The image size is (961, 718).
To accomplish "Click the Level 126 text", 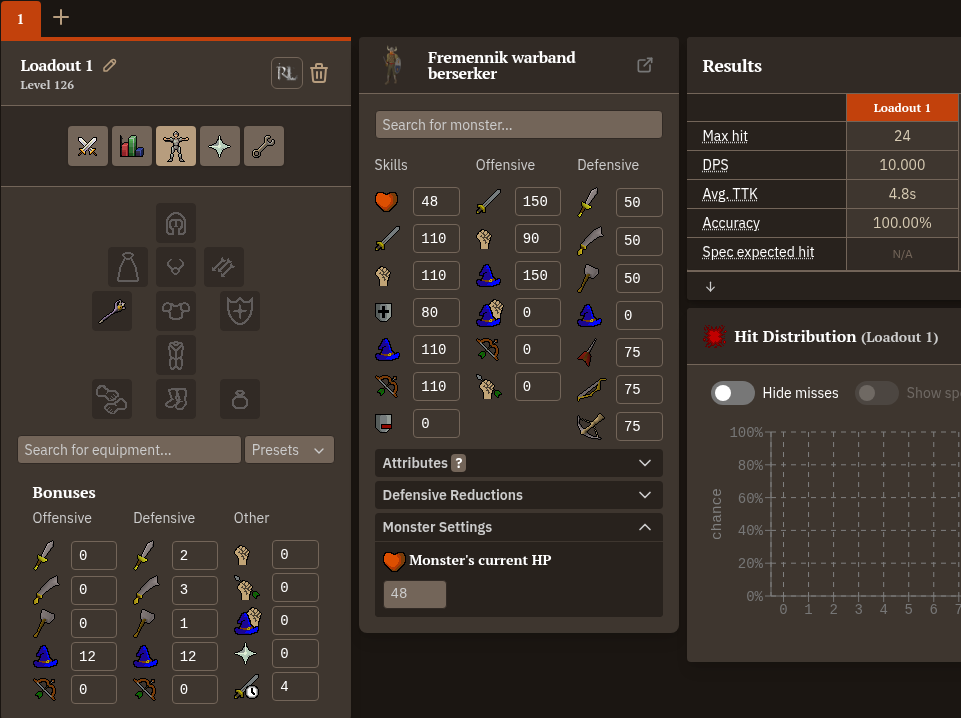I will pos(47,85).
